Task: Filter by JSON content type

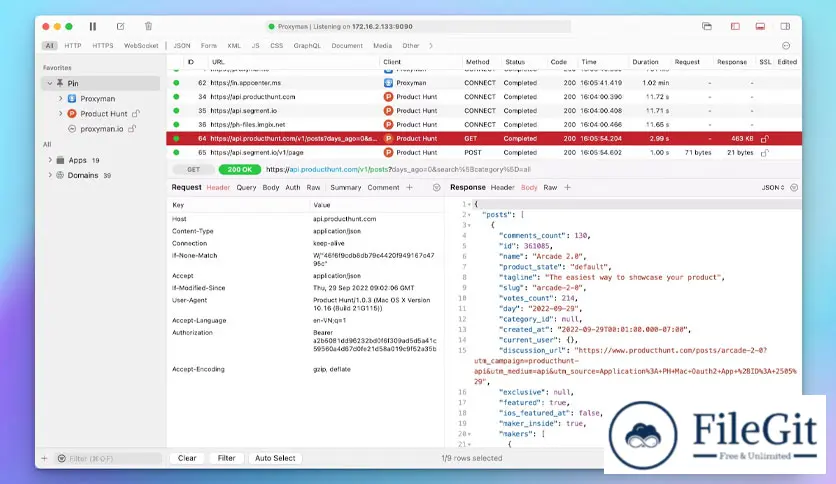Action: pos(182,46)
